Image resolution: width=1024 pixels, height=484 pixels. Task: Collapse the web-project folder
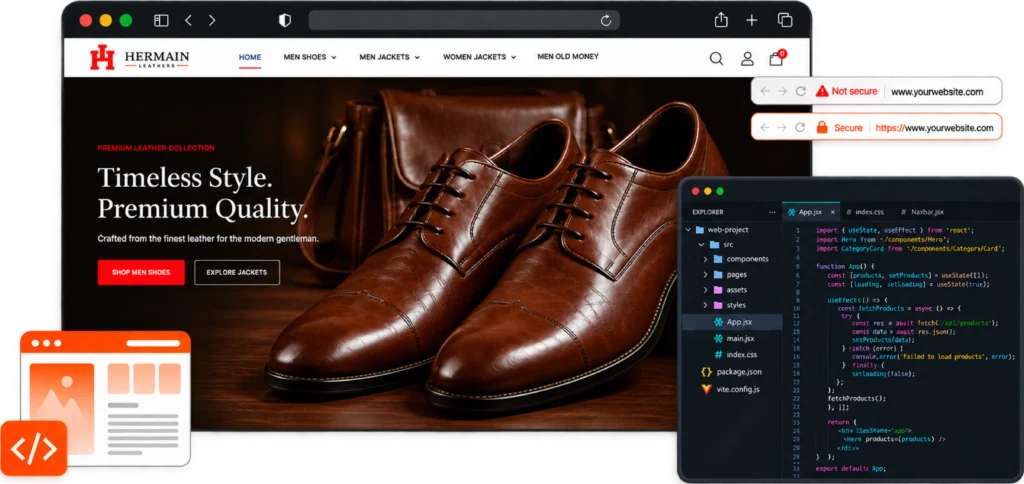pos(688,230)
